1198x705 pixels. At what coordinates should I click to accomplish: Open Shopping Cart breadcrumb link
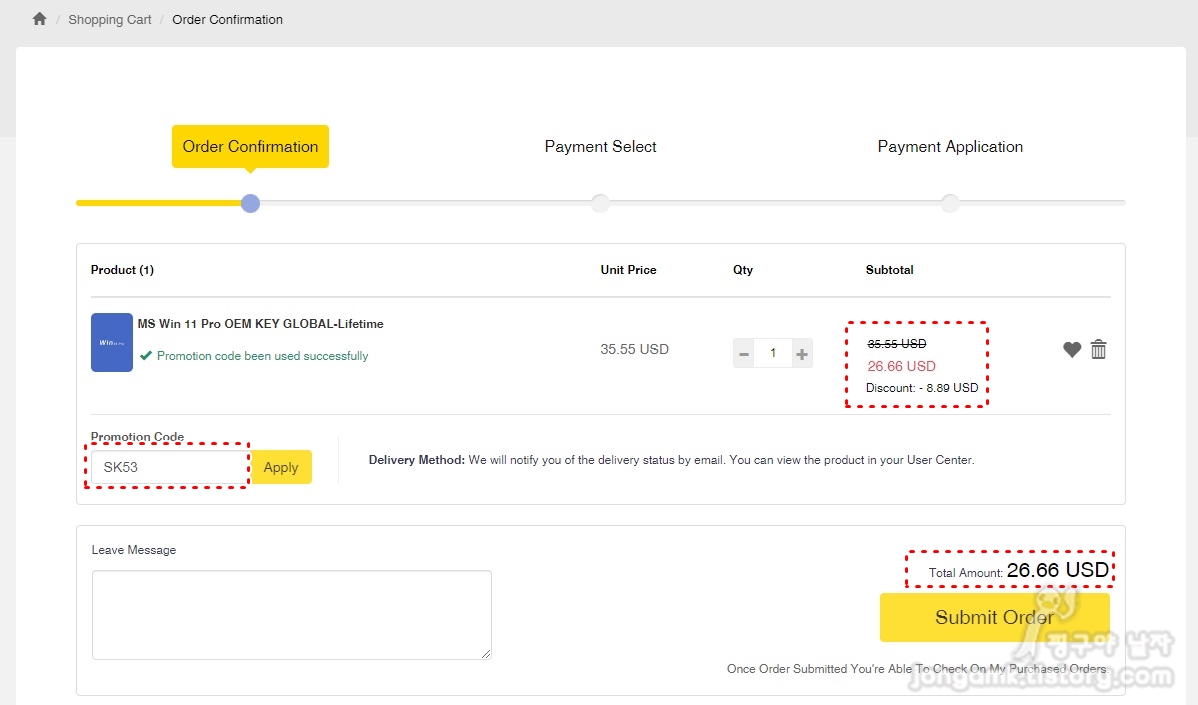[x=110, y=20]
